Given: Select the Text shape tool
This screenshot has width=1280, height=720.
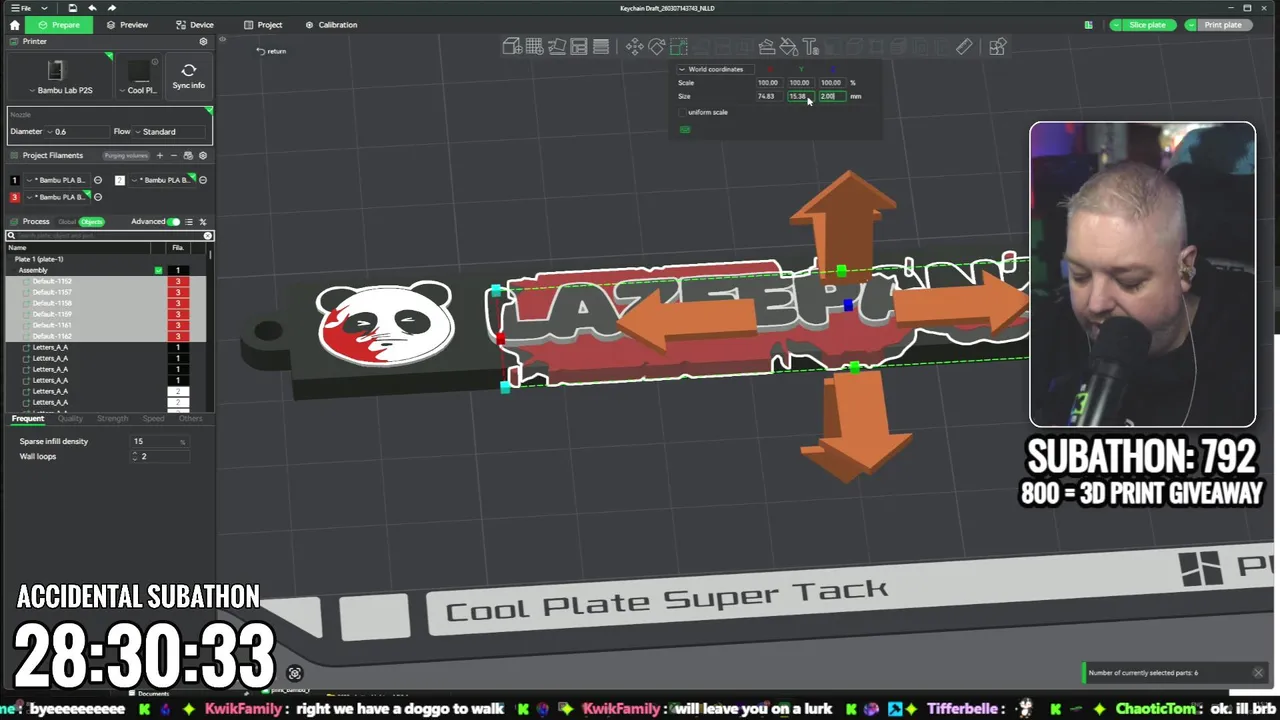Looking at the screenshot, I should point(810,47).
